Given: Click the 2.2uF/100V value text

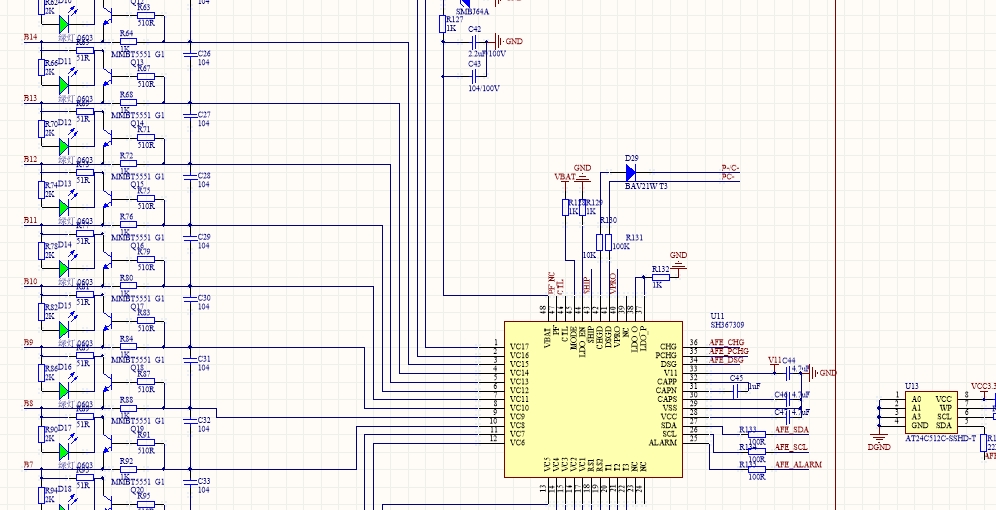Looking at the screenshot, I should pyautogui.click(x=487, y=53).
